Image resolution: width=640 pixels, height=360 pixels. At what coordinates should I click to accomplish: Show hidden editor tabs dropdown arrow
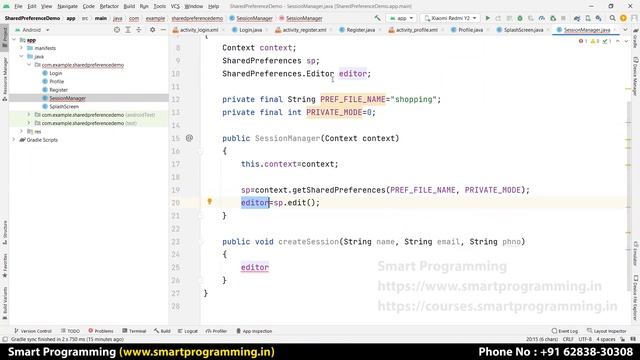click(x=625, y=30)
